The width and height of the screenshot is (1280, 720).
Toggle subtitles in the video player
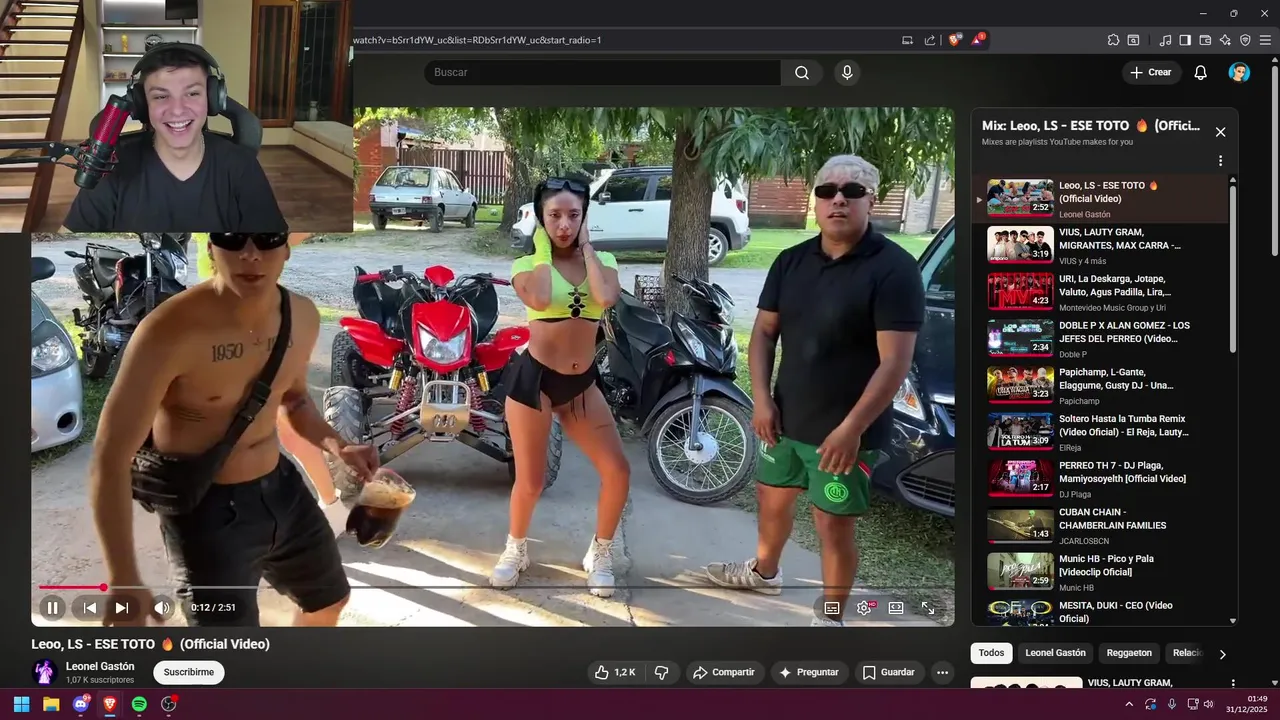click(x=832, y=608)
